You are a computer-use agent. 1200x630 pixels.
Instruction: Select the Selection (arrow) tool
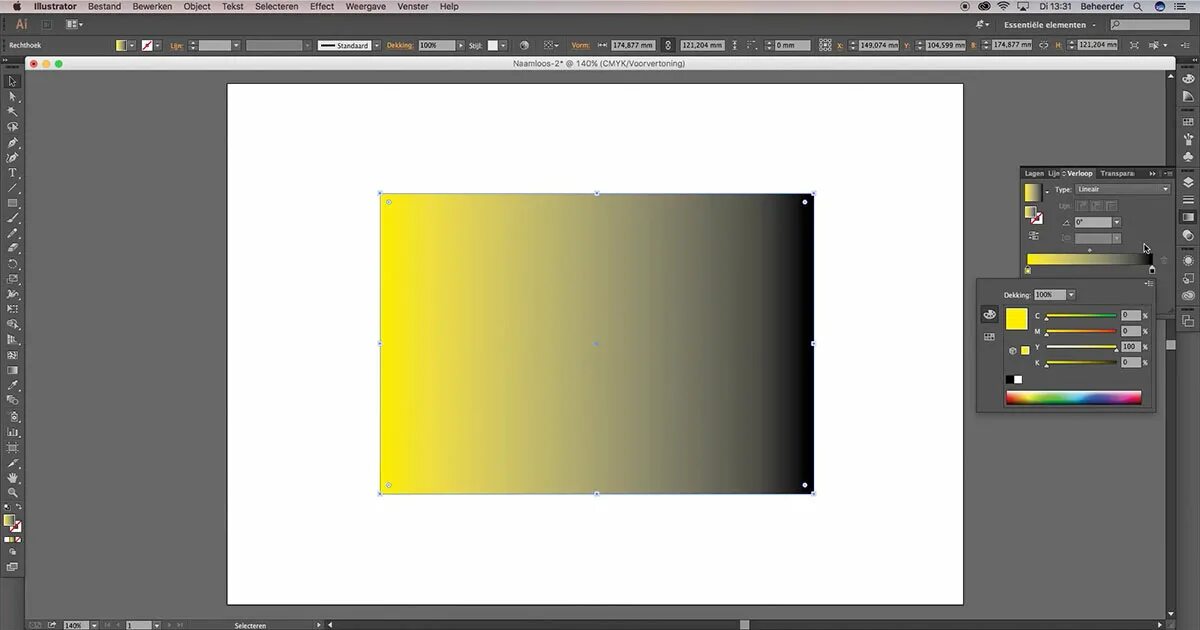click(13, 82)
